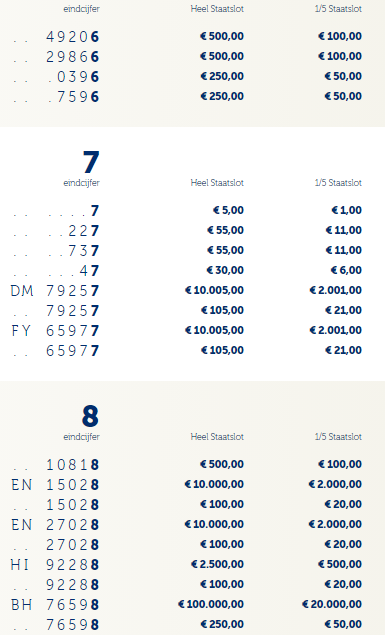Click the € 5,00 prize for eindcijfer 7
385x635 pixels.
[228, 210]
